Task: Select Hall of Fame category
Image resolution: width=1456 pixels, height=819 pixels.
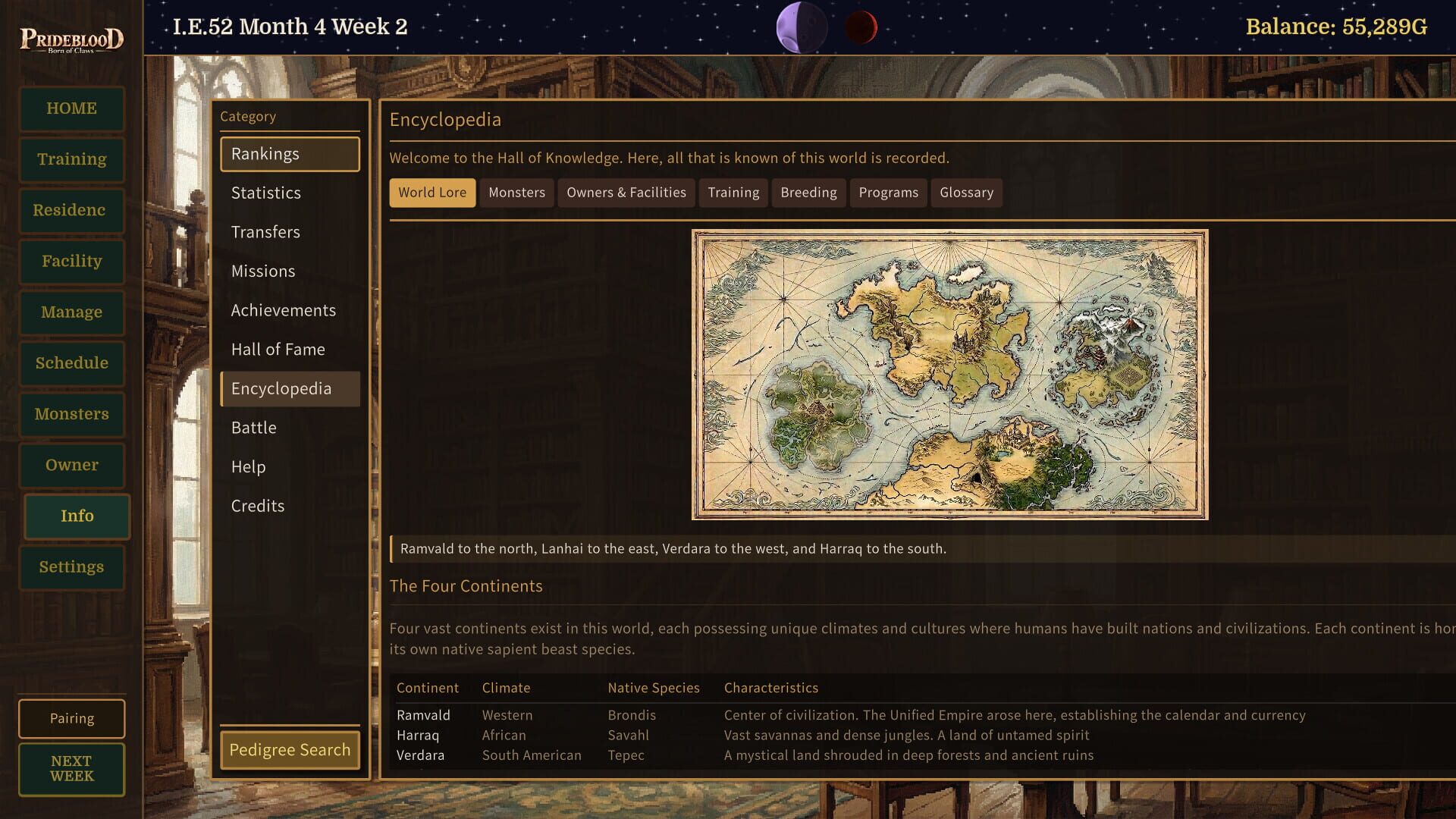Action: tap(290, 350)
